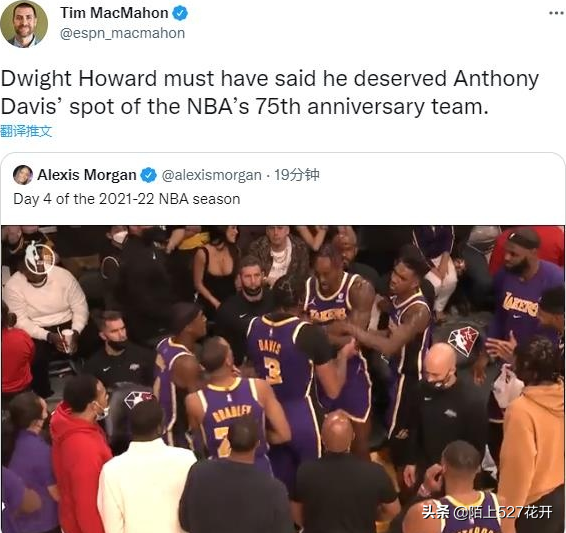The image size is (566, 533).
Task: Click Alexis Morgan's small avatar
Action: (x=23, y=175)
